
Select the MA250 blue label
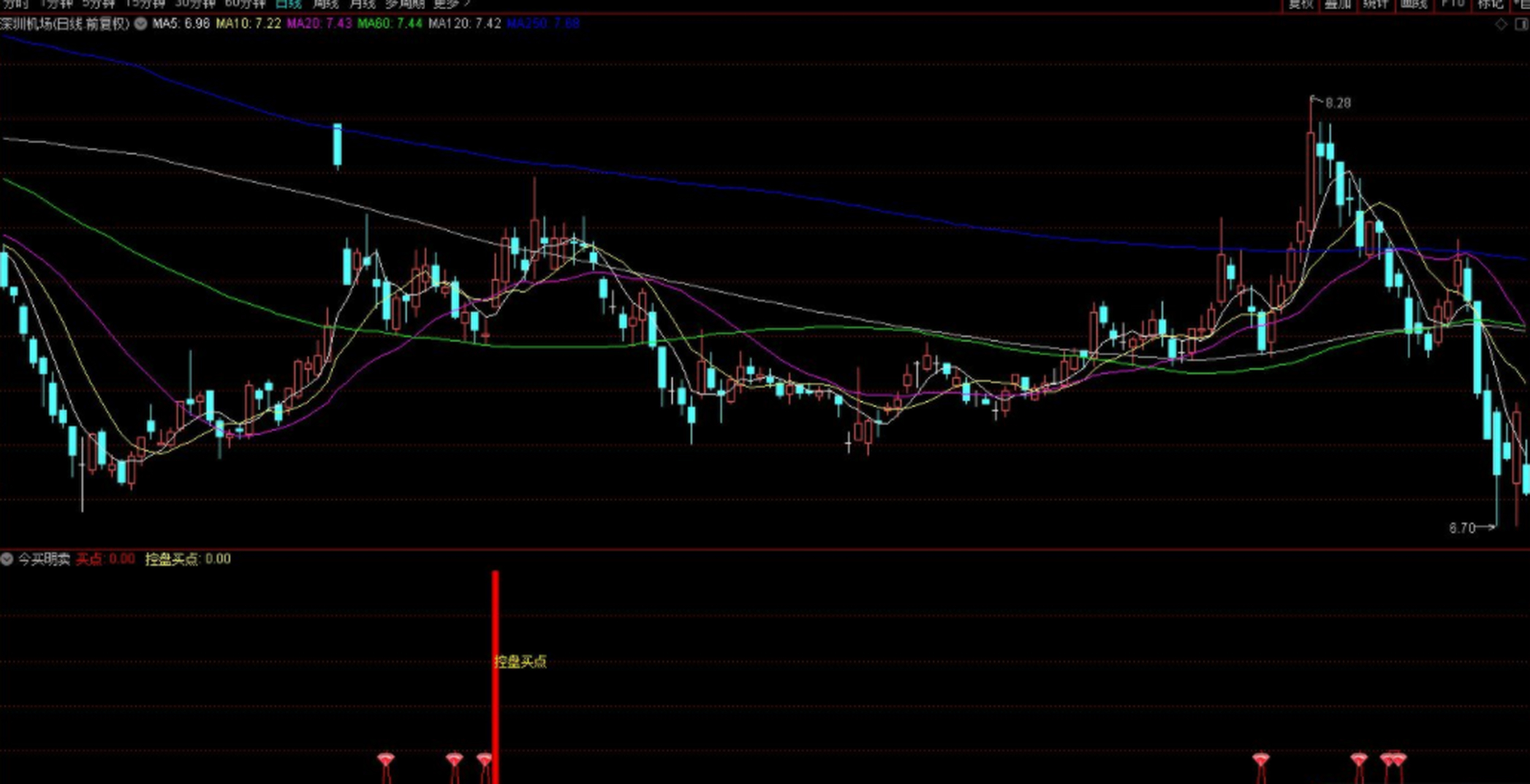[543, 24]
